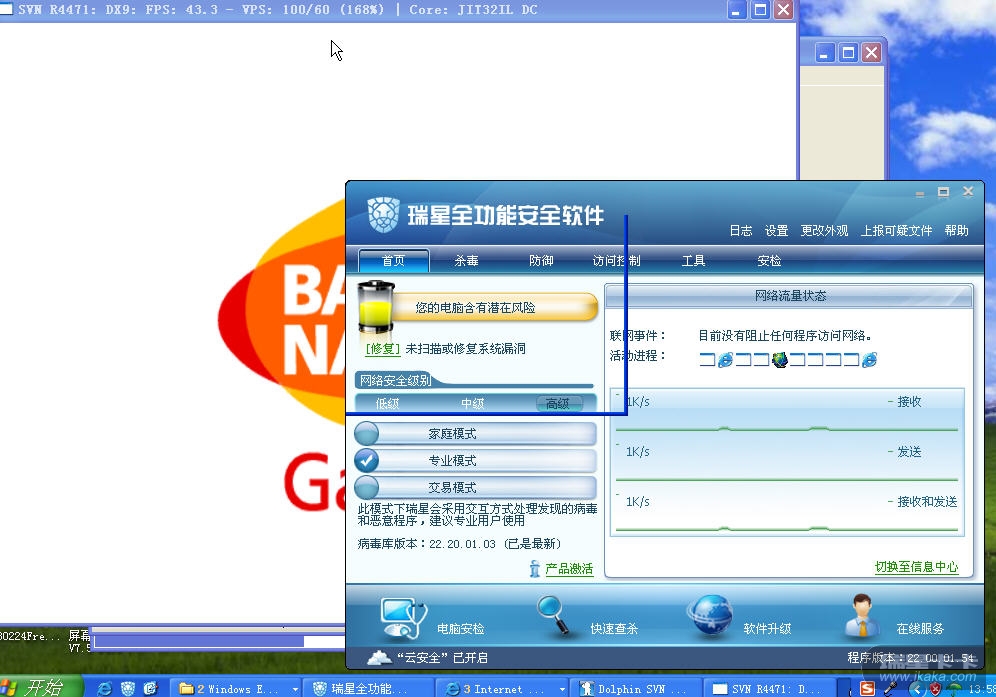Click the 发送 send traffic graph
This screenshot has width=996, height=697.
(x=786, y=463)
